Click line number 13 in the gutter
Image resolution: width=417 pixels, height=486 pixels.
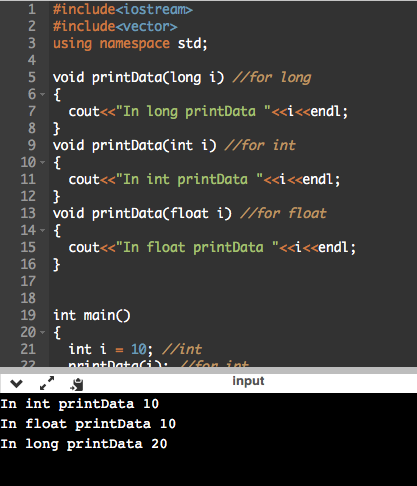click(28, 213)
